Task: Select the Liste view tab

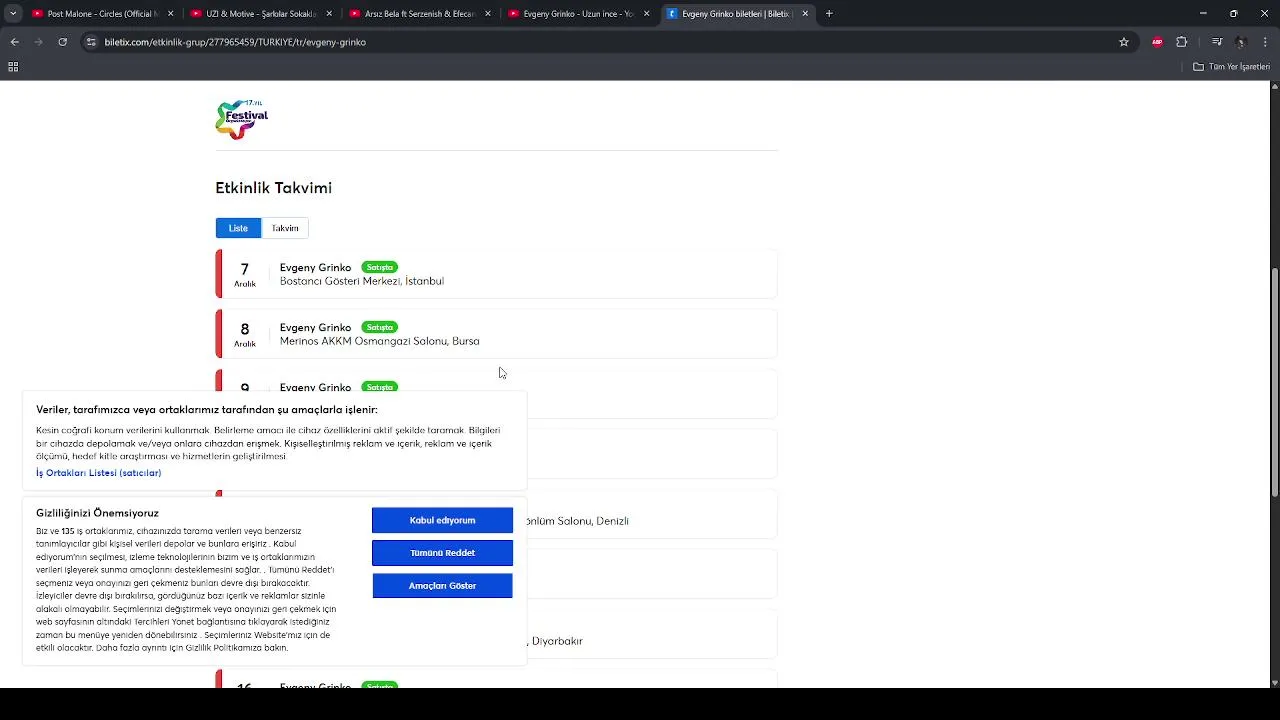Action: 238,228
